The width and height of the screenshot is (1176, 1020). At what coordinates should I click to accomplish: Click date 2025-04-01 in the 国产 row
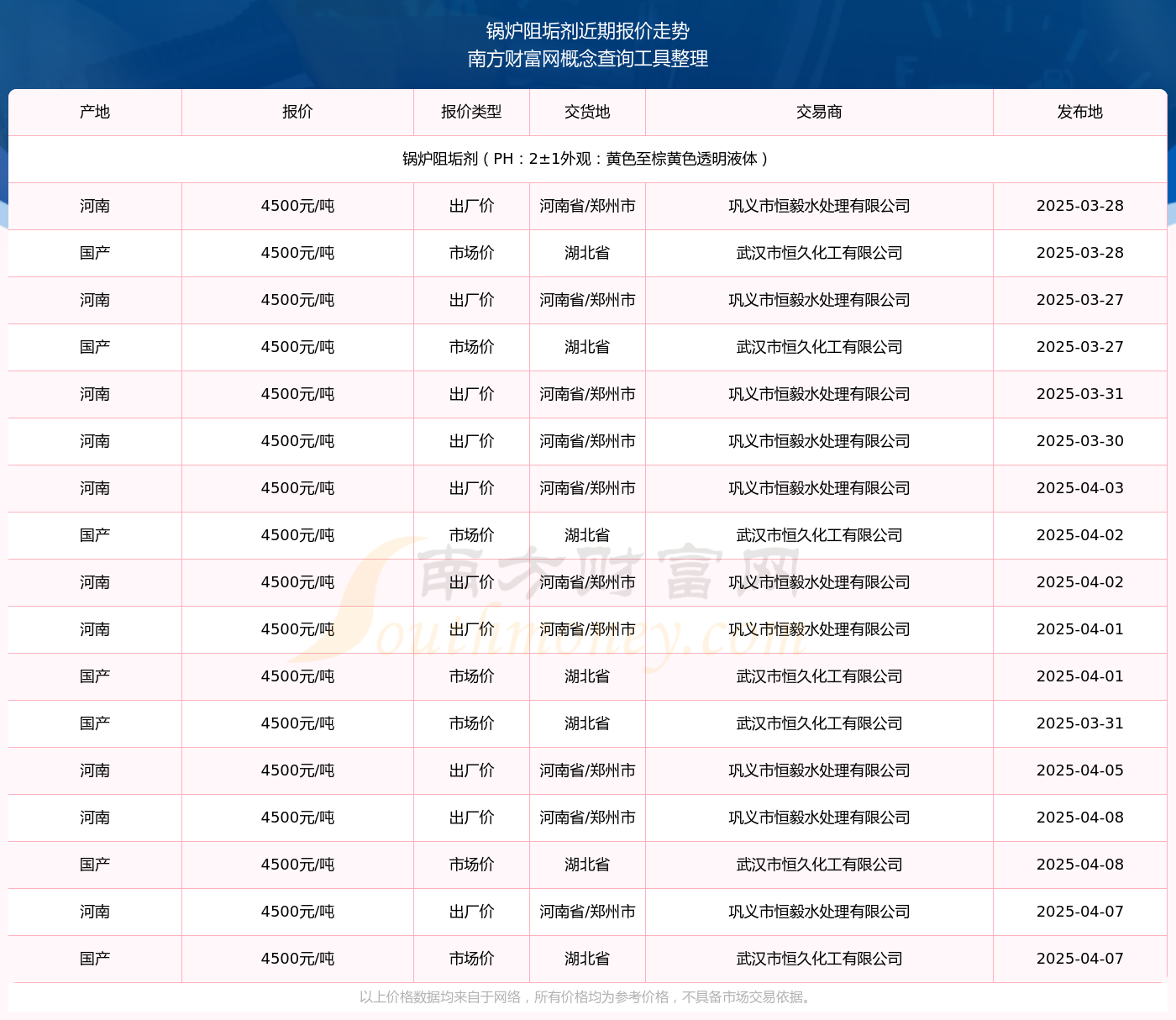[1080, 676]
